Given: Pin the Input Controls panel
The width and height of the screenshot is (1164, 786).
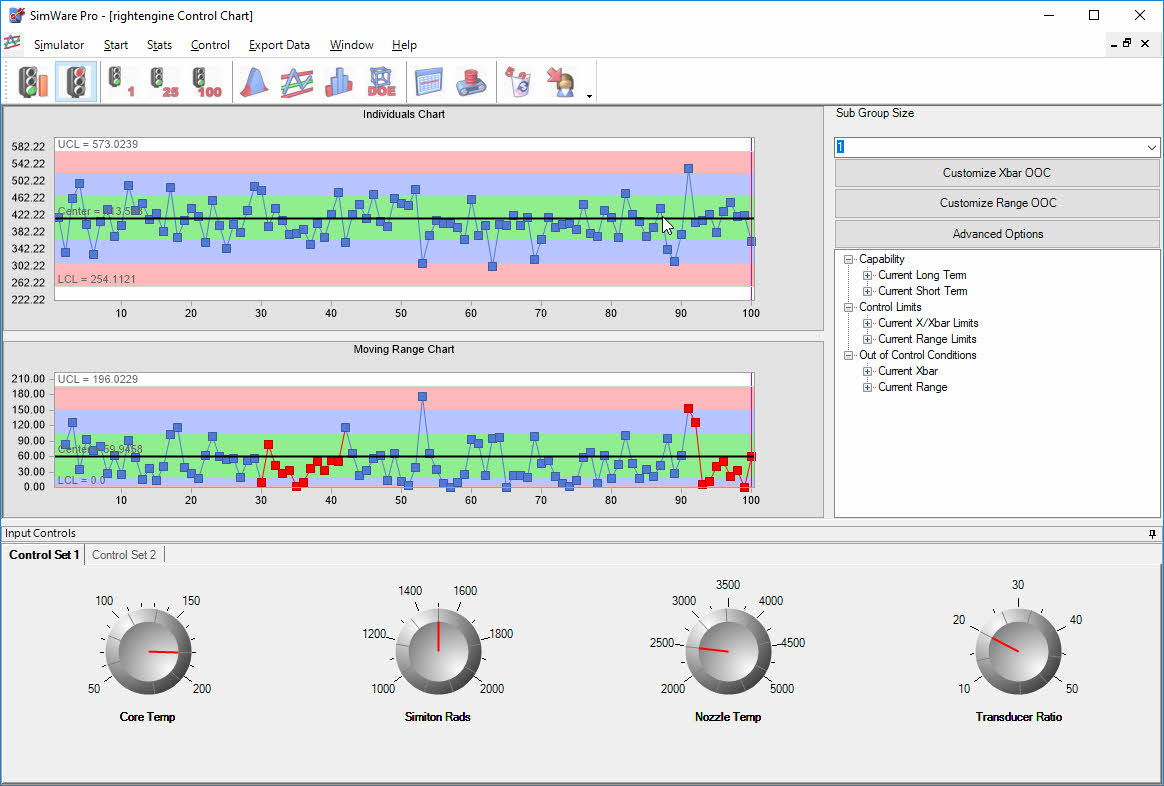Looking at the screenshot, I should (1150, 533).
